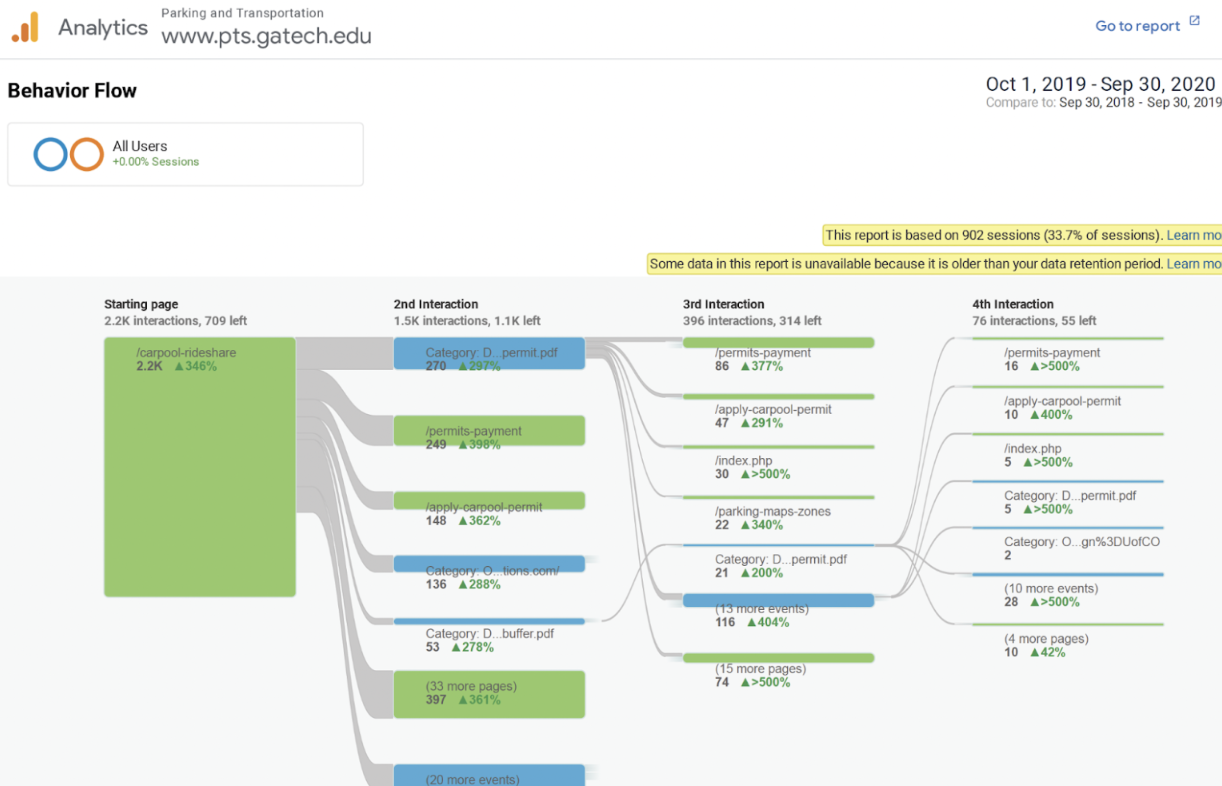Click the blue circle segment icon
This screenshot has width=1222, height=786.
click(x=50, y=154)
